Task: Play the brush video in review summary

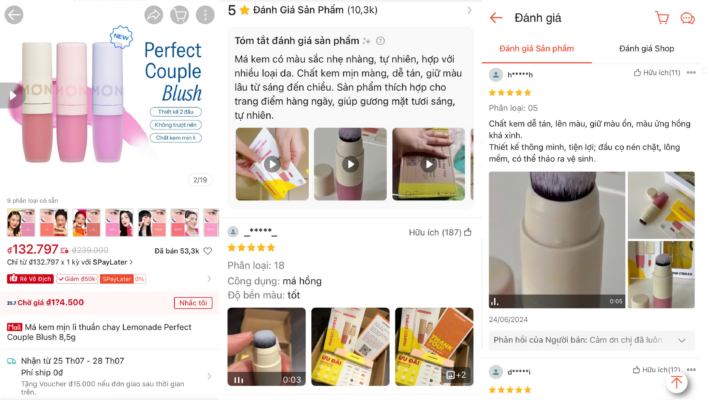Action: pos(350,164)
